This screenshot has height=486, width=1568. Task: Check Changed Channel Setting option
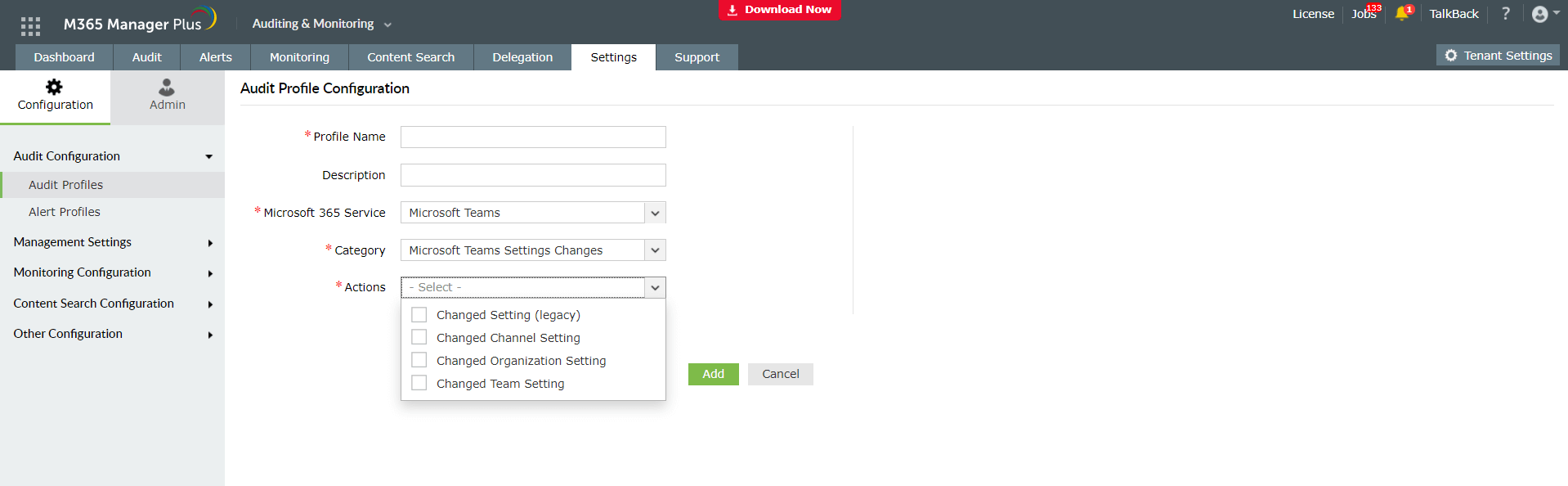point(419,338)
